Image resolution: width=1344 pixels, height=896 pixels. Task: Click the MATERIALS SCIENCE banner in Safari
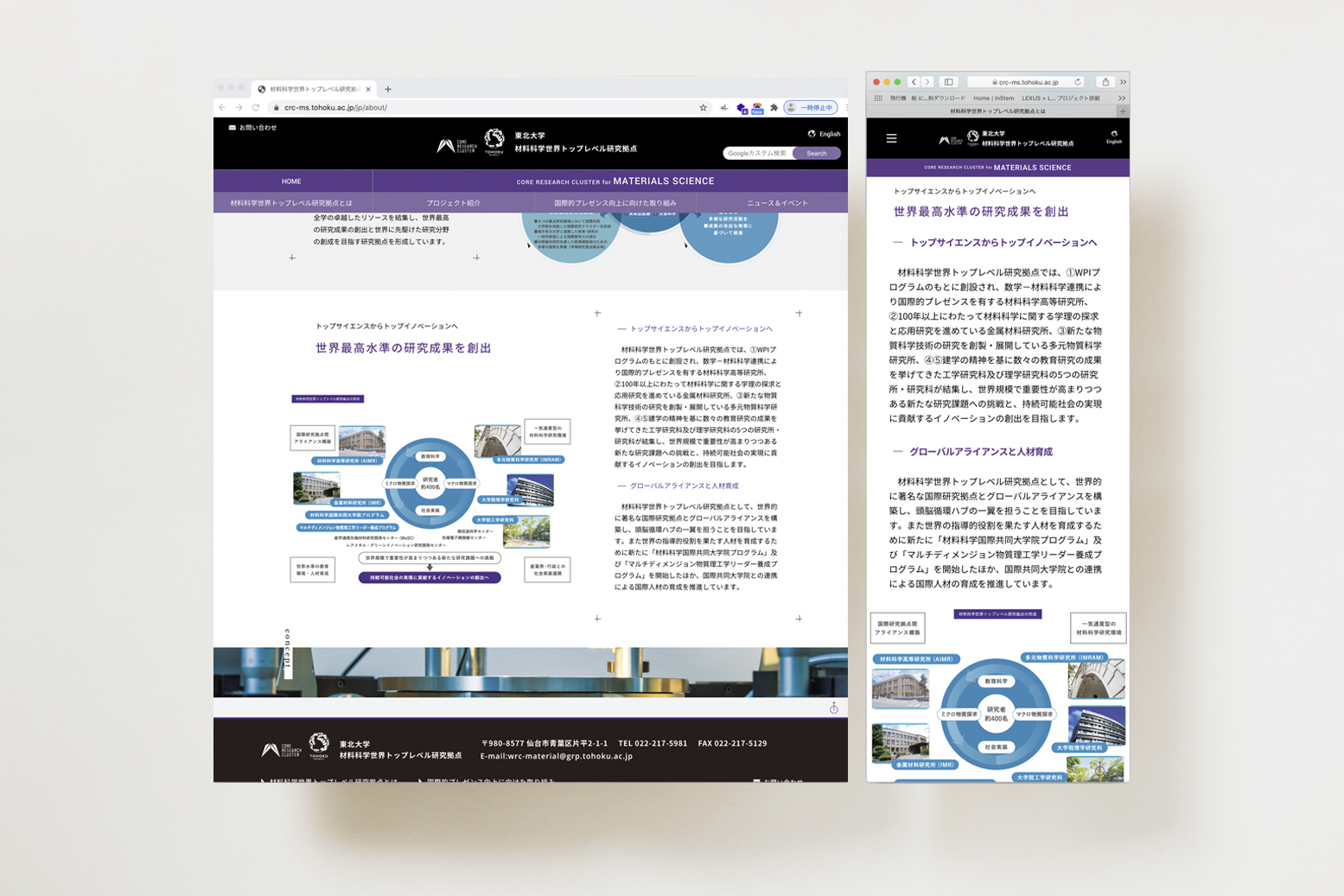pyautogui.click(x=997, y=168)
